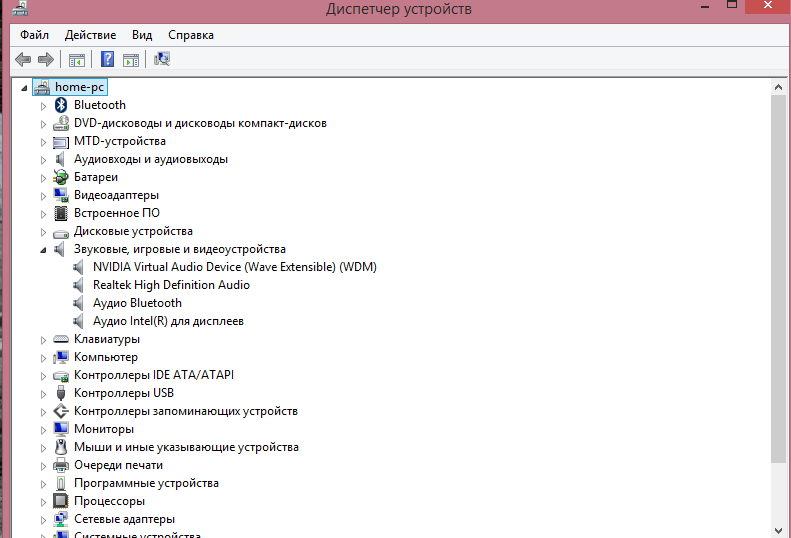
Task: Expand the Видеоадаптеры category
Action: point(43,195)
